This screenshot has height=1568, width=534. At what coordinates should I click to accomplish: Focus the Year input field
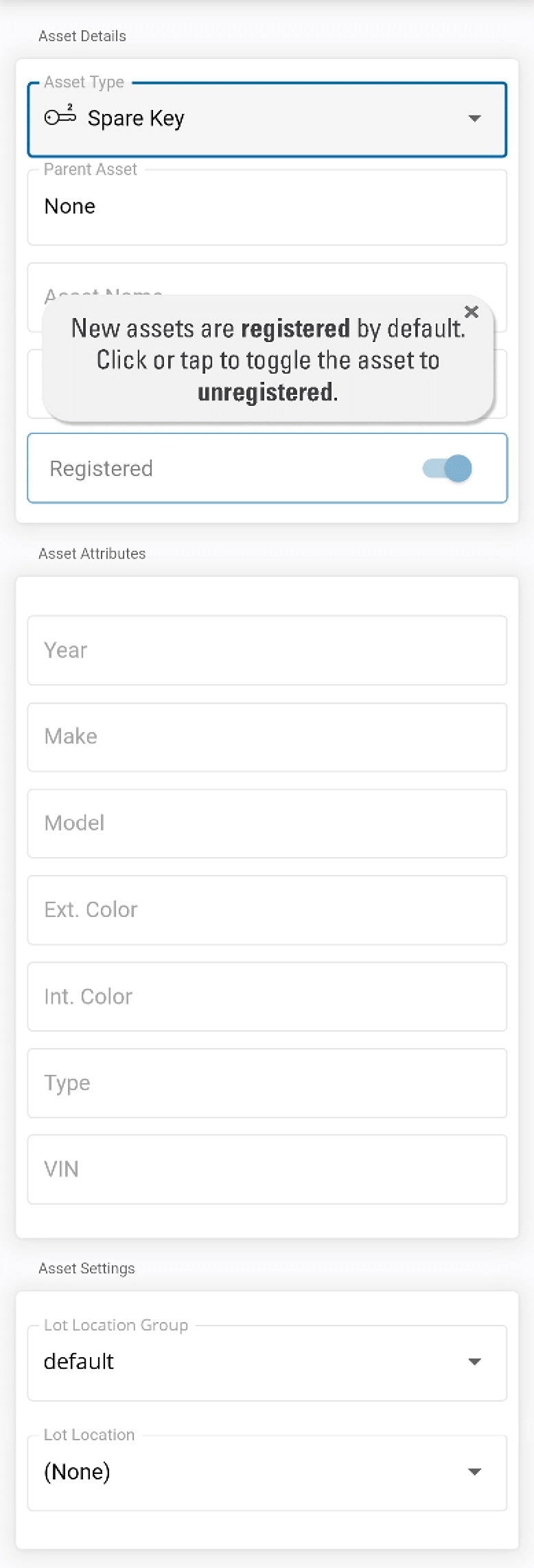coord(267,650)
